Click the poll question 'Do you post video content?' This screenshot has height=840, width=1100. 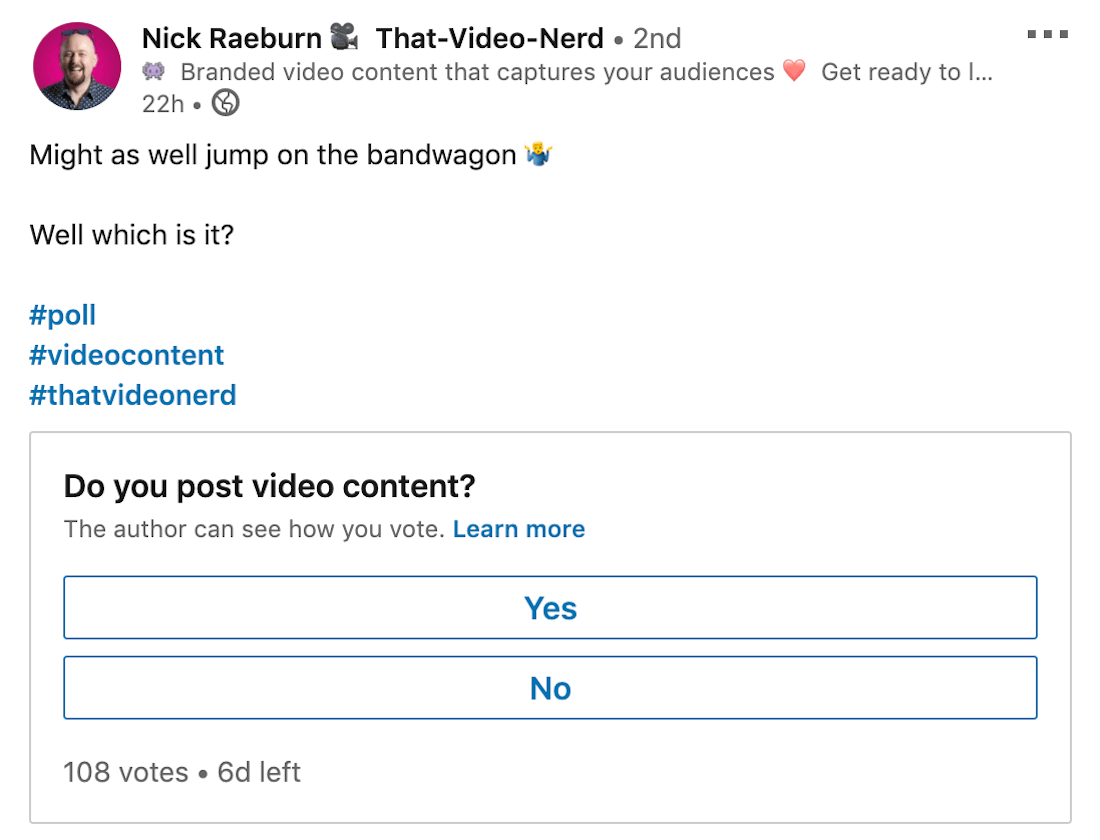point(269,486)
